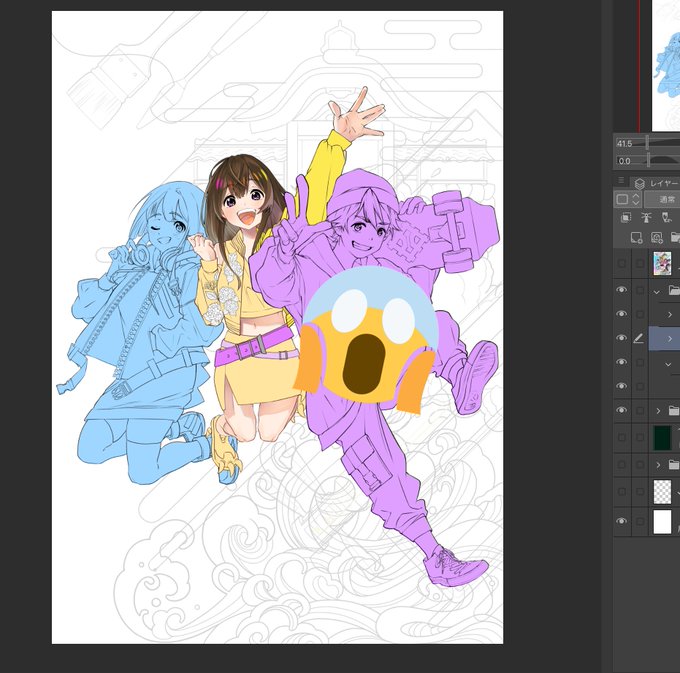
Task: Hide the layer row with the down chevron beneath the highlighted layer
Action: tap(621, 362)
